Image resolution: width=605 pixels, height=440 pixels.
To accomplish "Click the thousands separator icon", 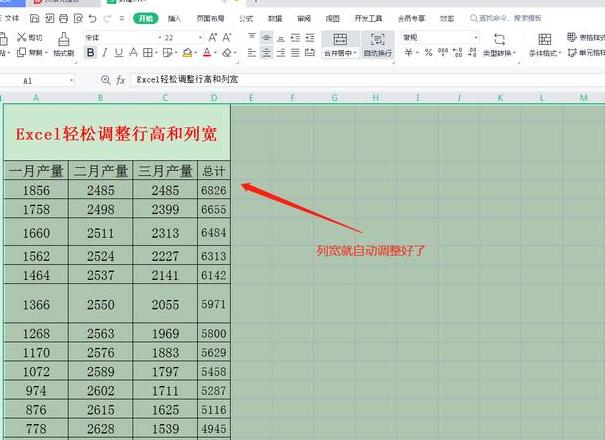I will pos(443,52).
